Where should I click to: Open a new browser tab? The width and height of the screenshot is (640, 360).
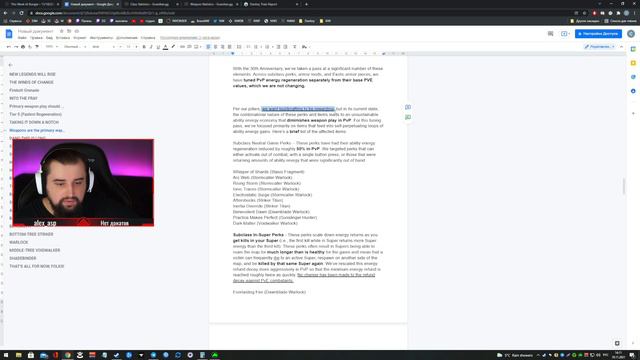tap(307, 4)
